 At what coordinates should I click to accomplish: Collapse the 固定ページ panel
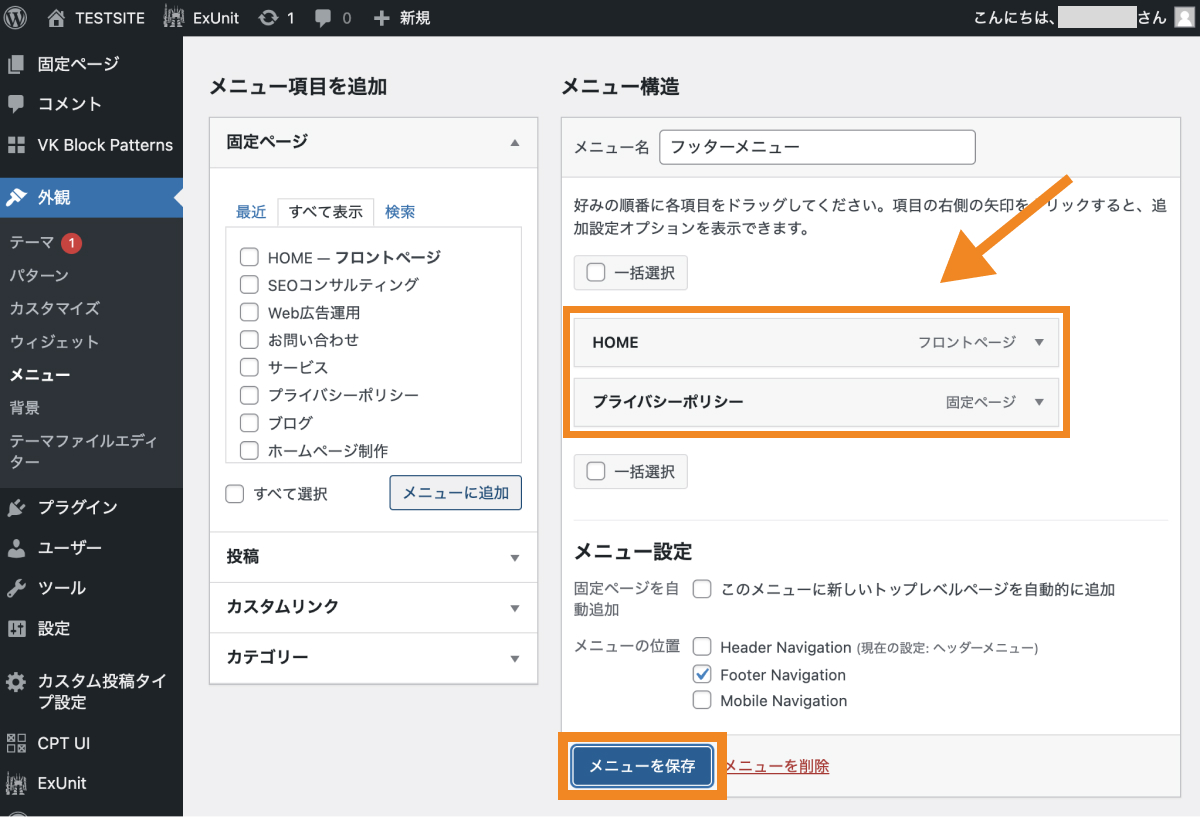point(515,143)
